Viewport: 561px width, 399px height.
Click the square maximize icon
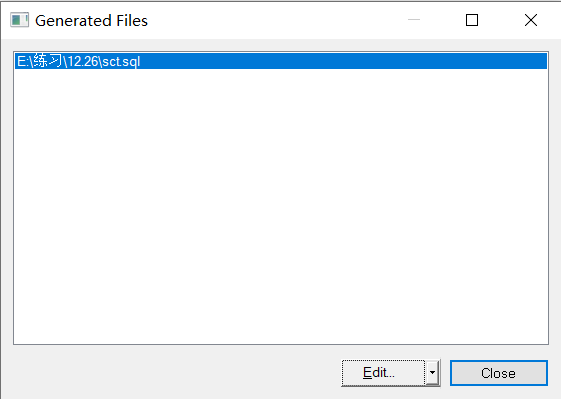(472, 20)
